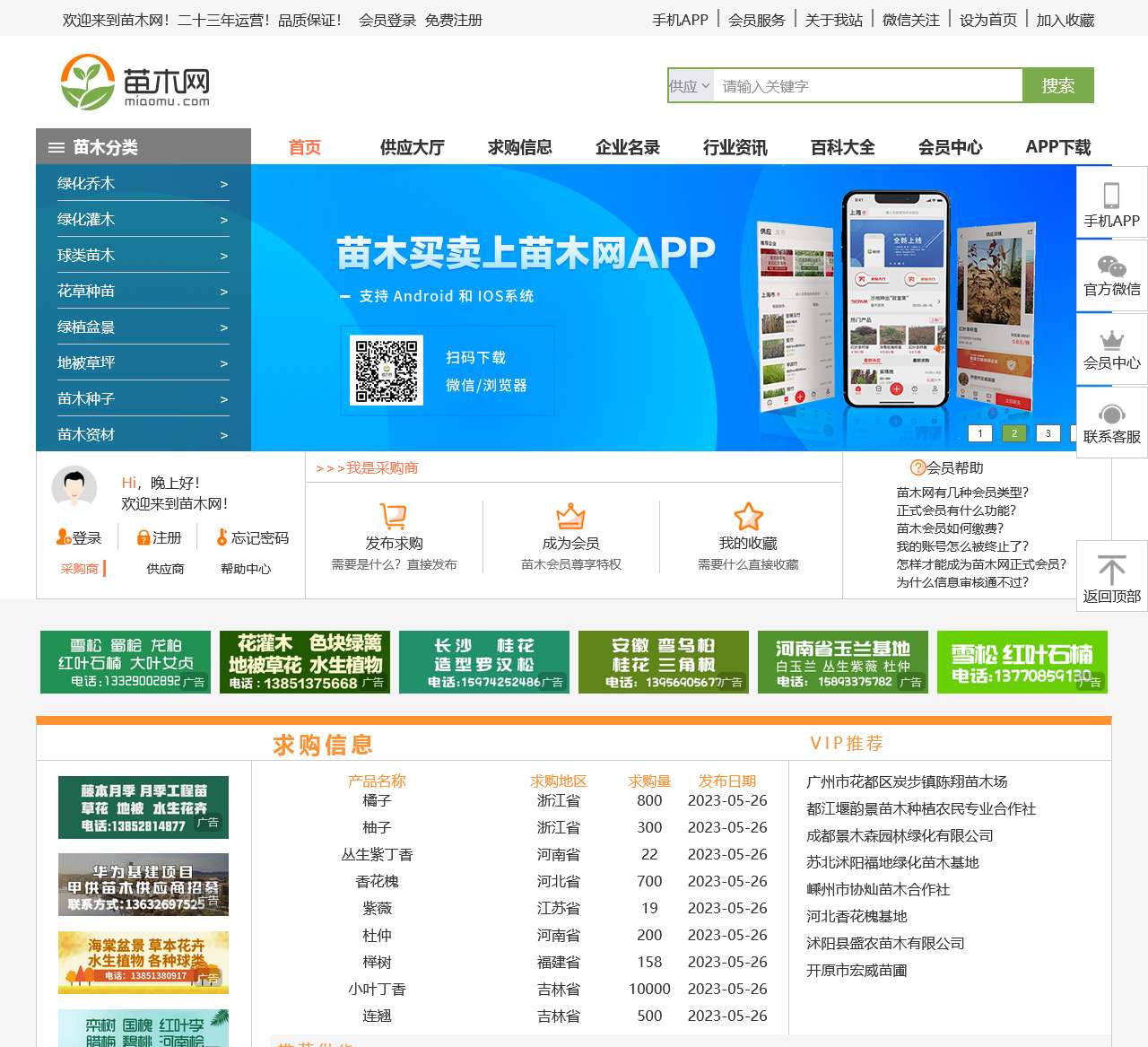Open the 行业资讯 nav tab
The height and width of the screenshot is (1047, 1148).
tap(735, 147)
